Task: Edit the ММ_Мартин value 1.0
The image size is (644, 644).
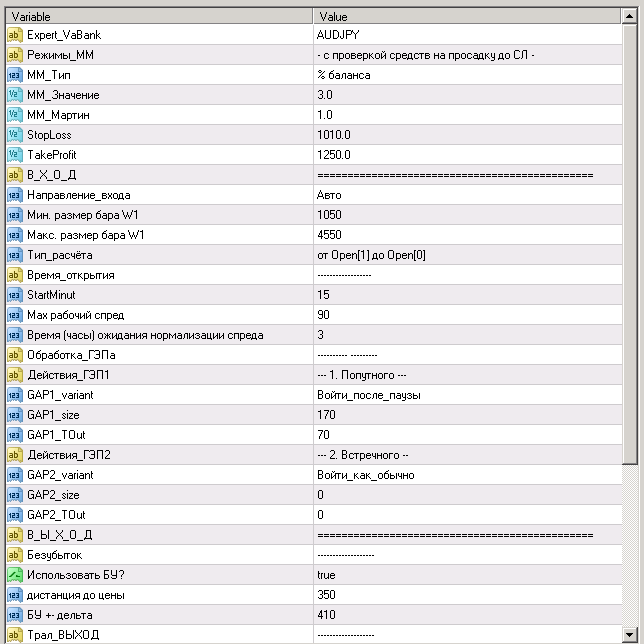Action: point(468,115)
